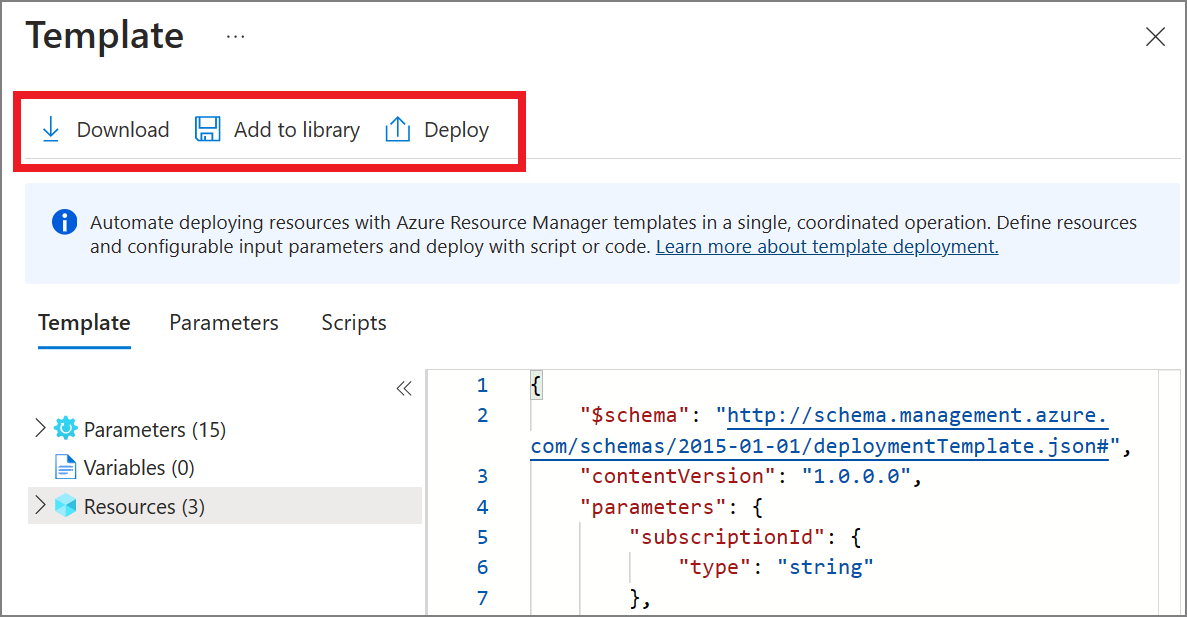Click the blue info icon in banner
The width and height of the screenshot is (1187, 617).
[x=64, y=222]
